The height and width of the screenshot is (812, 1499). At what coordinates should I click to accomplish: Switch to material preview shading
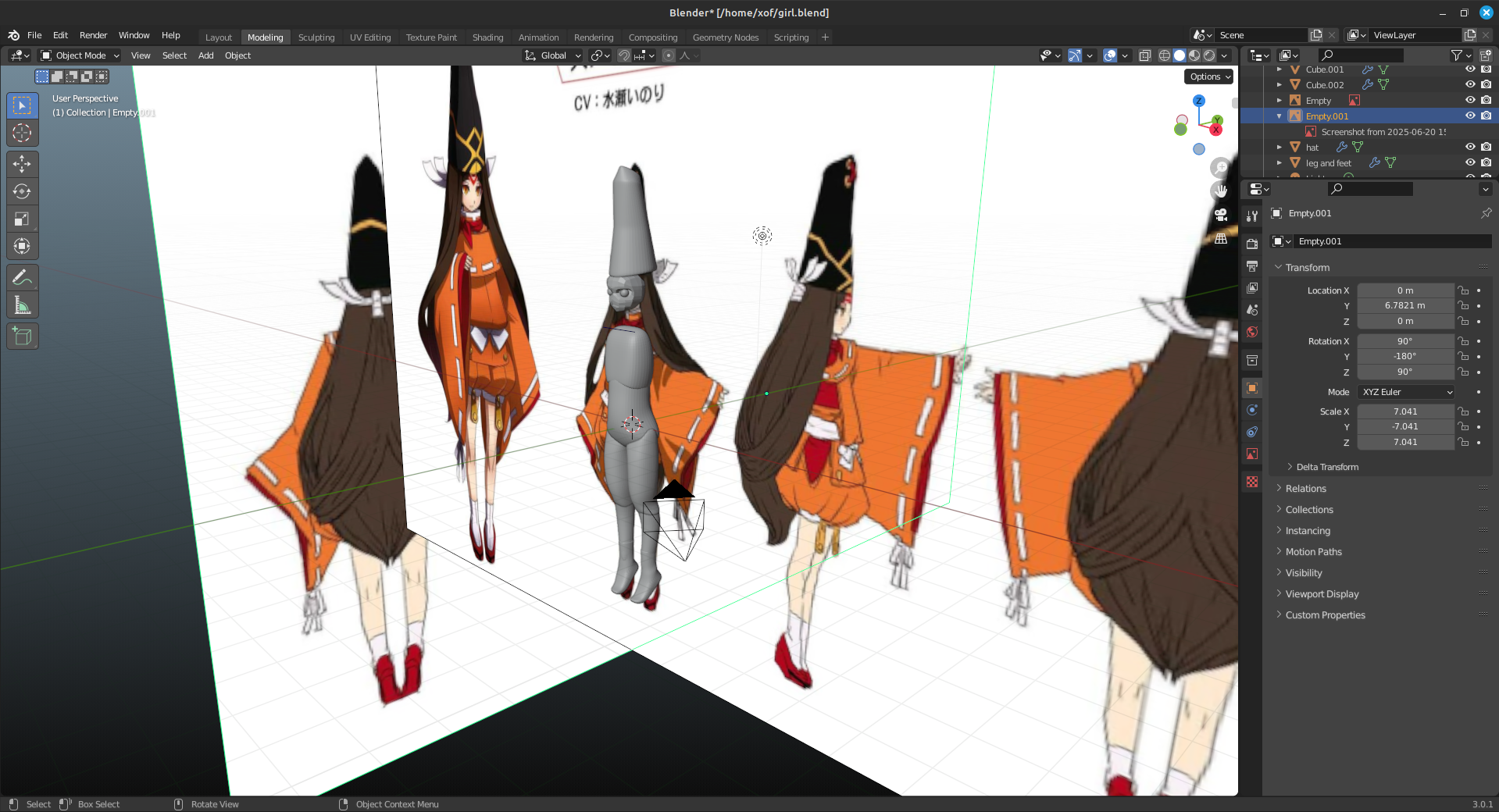point(1194,55)
